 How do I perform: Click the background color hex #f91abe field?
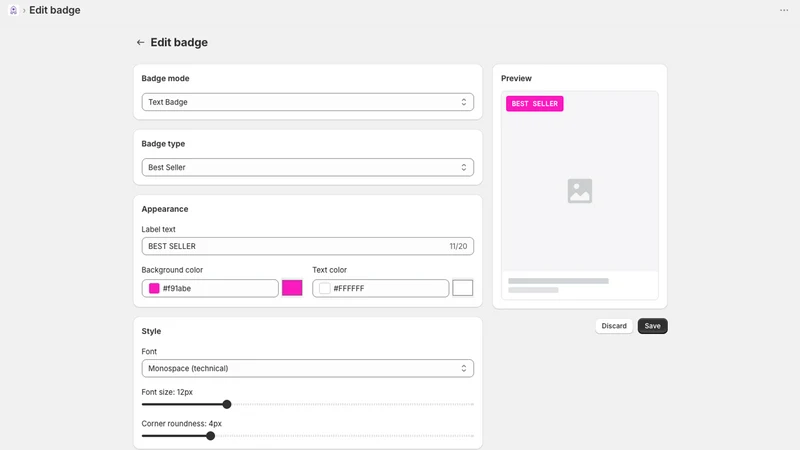click(x=210, y=288)
